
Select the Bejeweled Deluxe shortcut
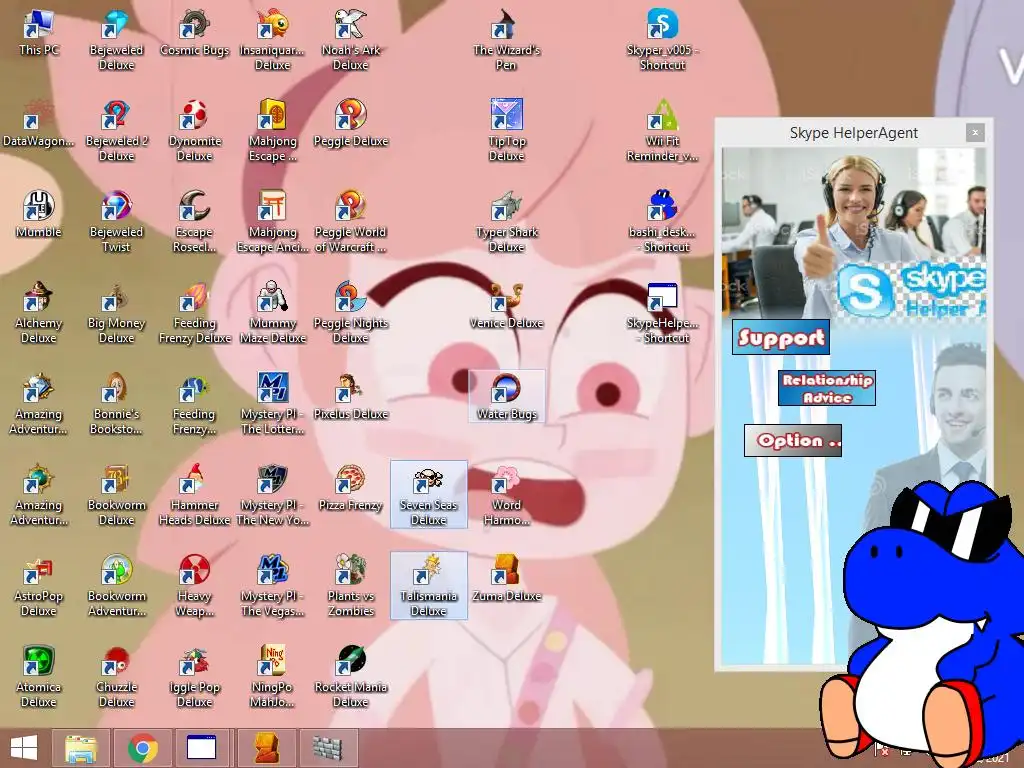(x=116, y=40)
